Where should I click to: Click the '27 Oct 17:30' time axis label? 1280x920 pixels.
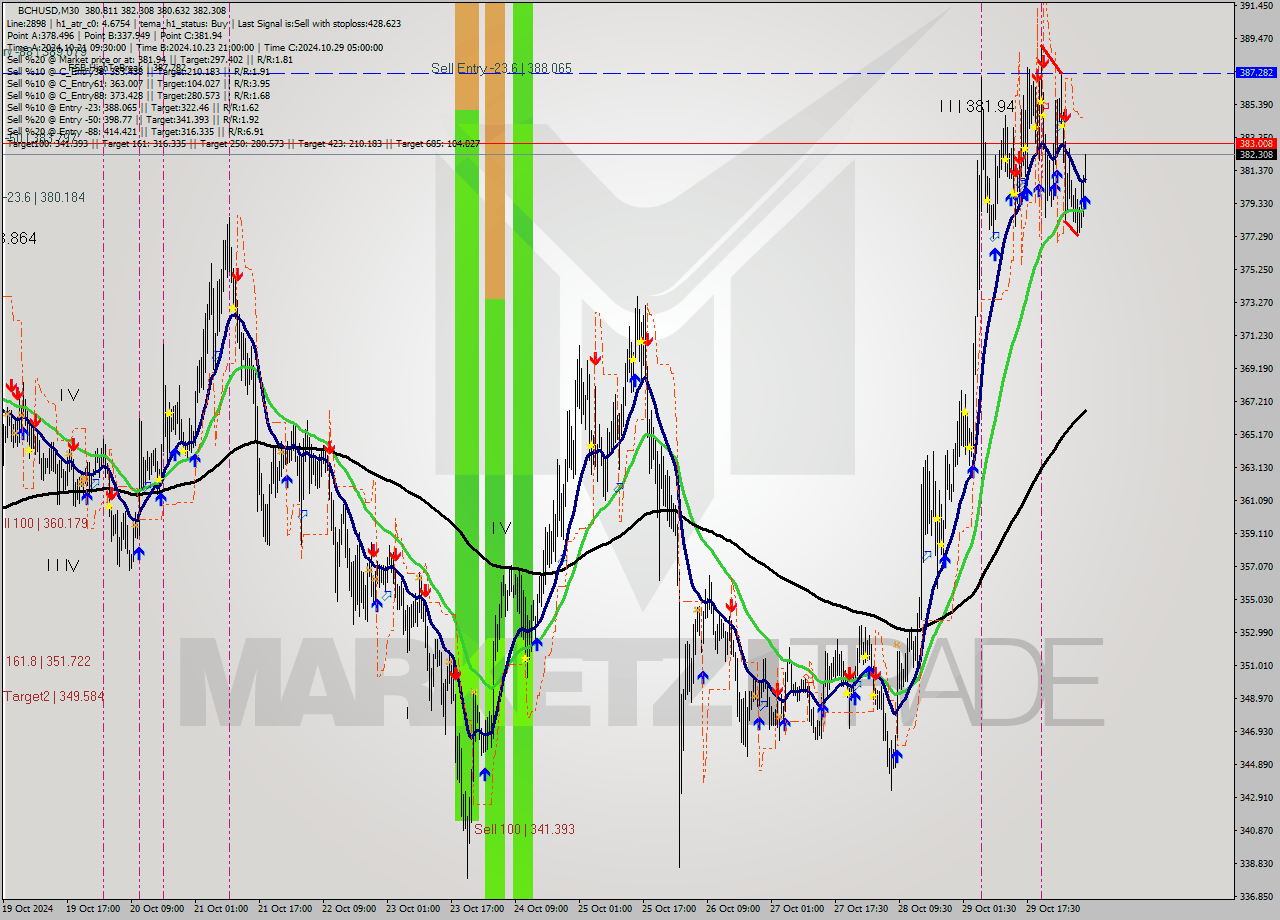tap(862, 909)
